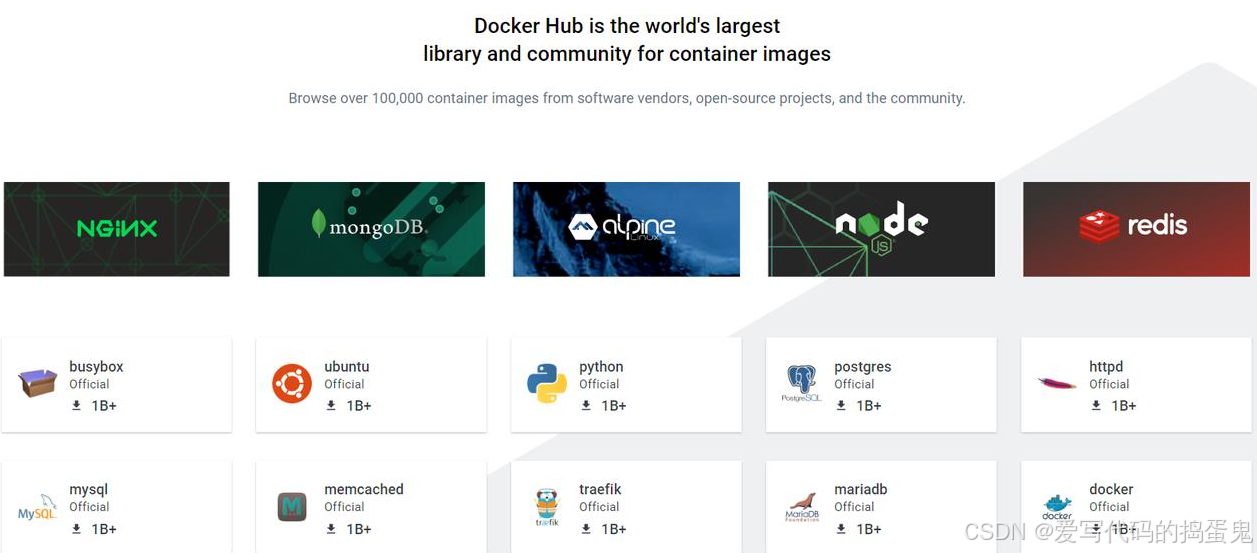Click the download icon in the ubuntu card
This screenshot has width=1257, height=553.
(331, 405)
